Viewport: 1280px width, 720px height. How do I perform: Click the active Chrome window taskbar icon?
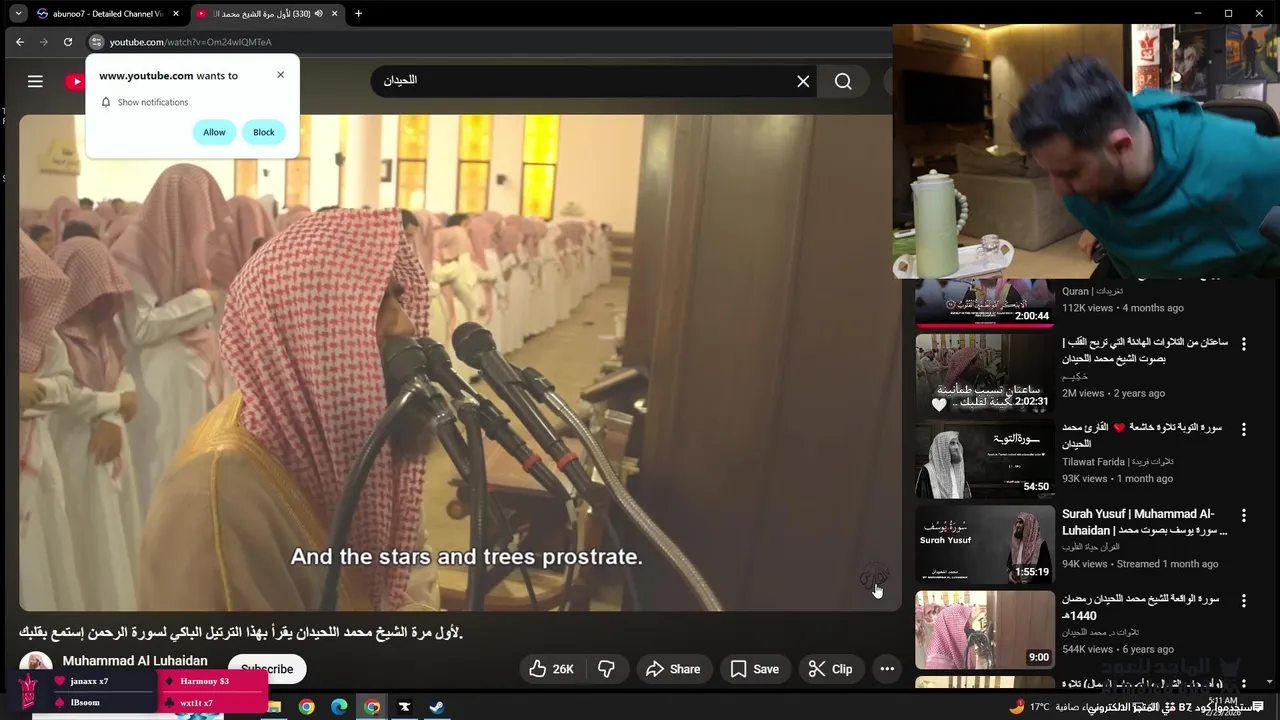tap(372, 707)
